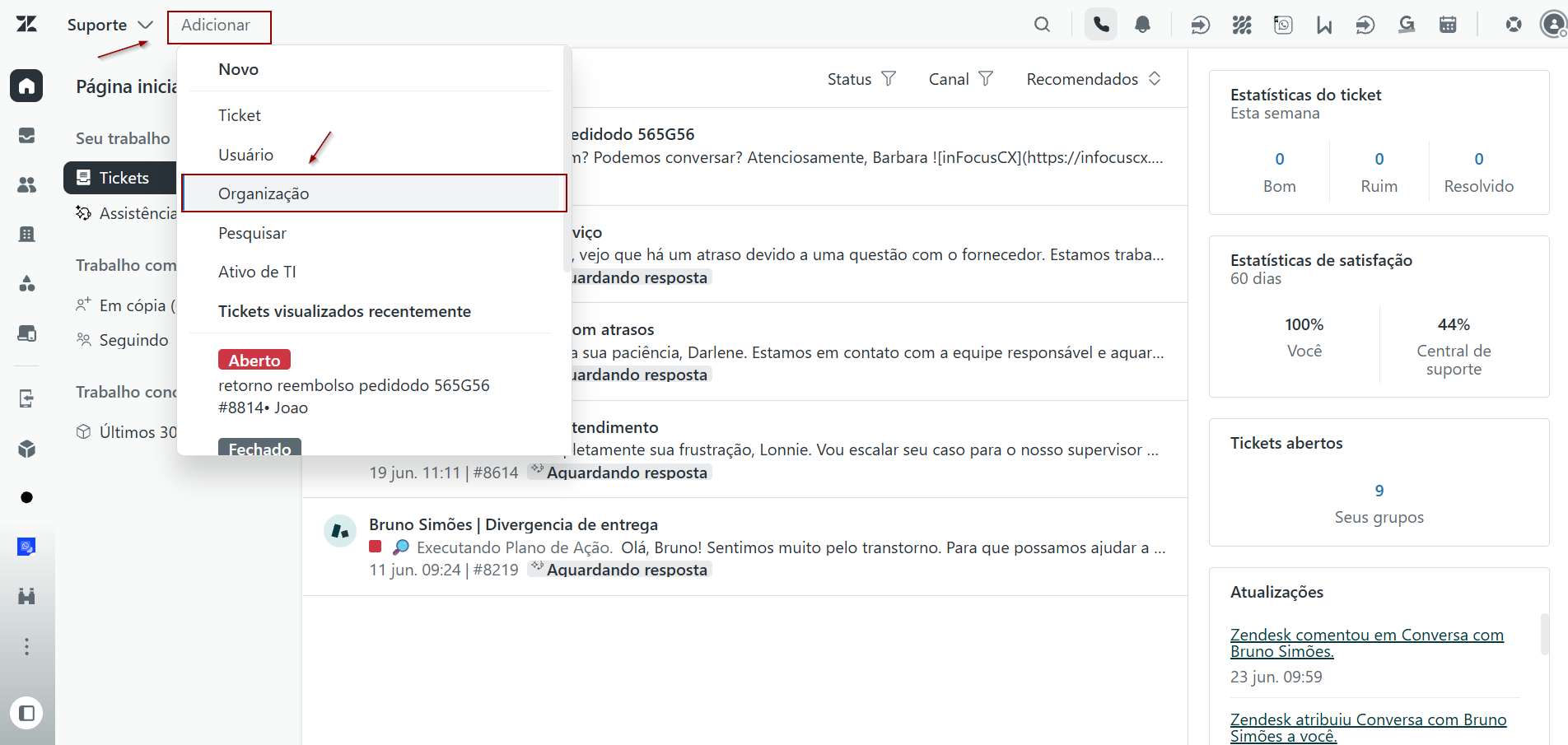Open the binoculars icon in sidebar
The height and width of the screenshot is (745, 1568).
coord(26,596)
